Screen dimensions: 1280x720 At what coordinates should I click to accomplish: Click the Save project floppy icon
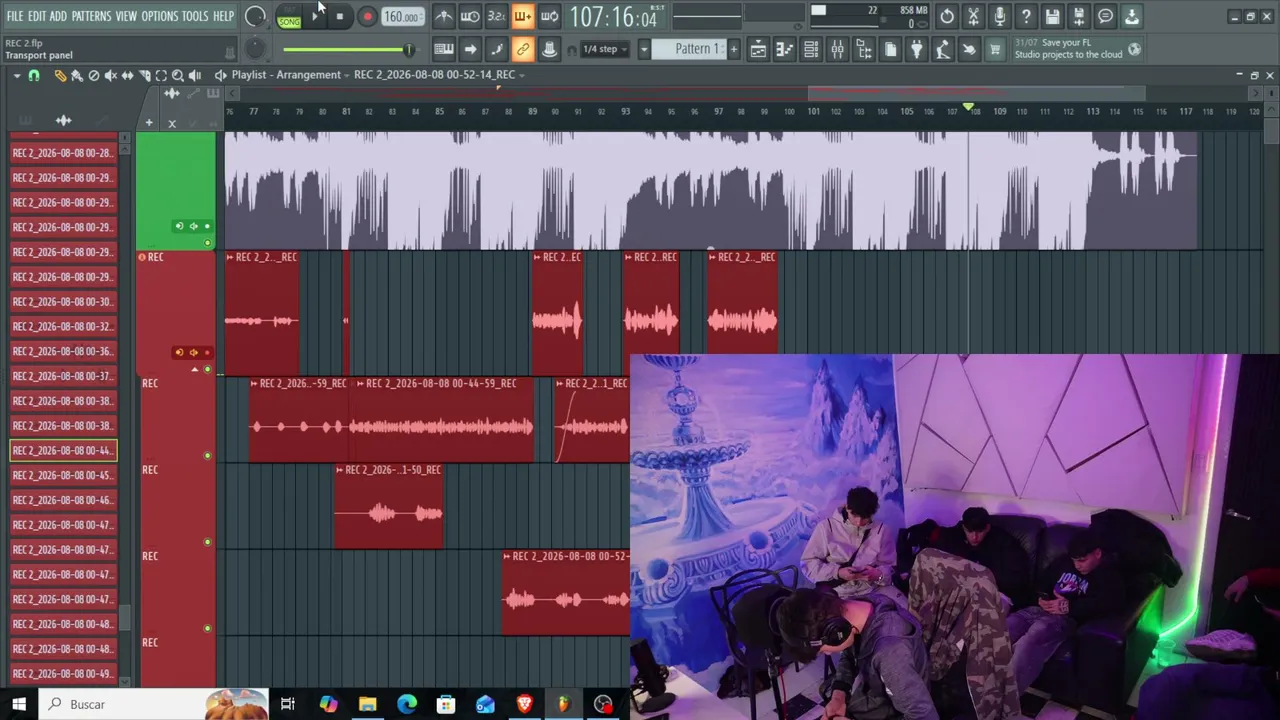[1052, 16]
